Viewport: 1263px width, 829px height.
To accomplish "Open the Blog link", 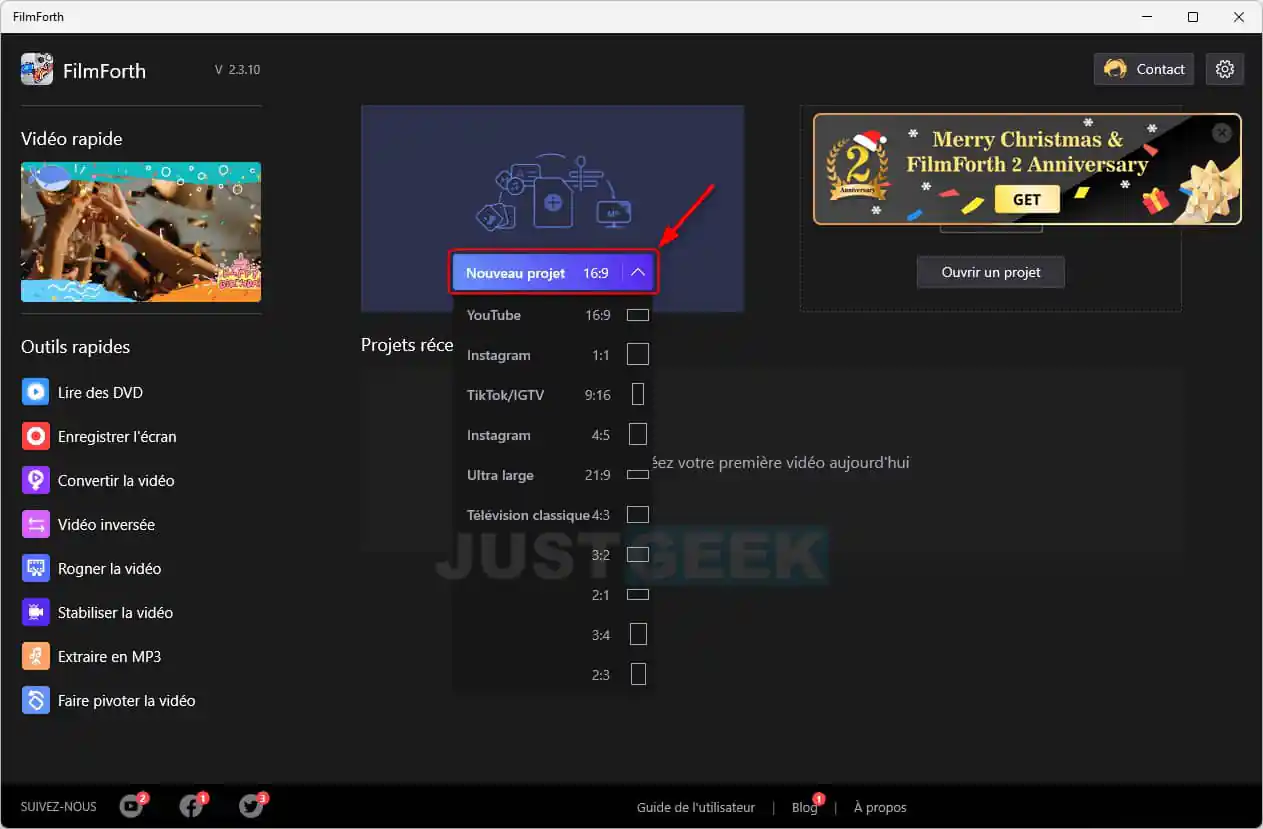I will pos(804,807).
